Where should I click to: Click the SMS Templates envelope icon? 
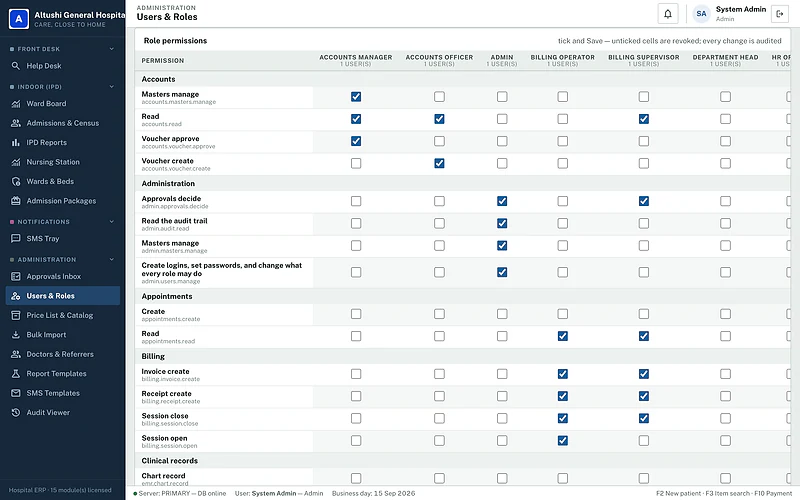point(16,393)
